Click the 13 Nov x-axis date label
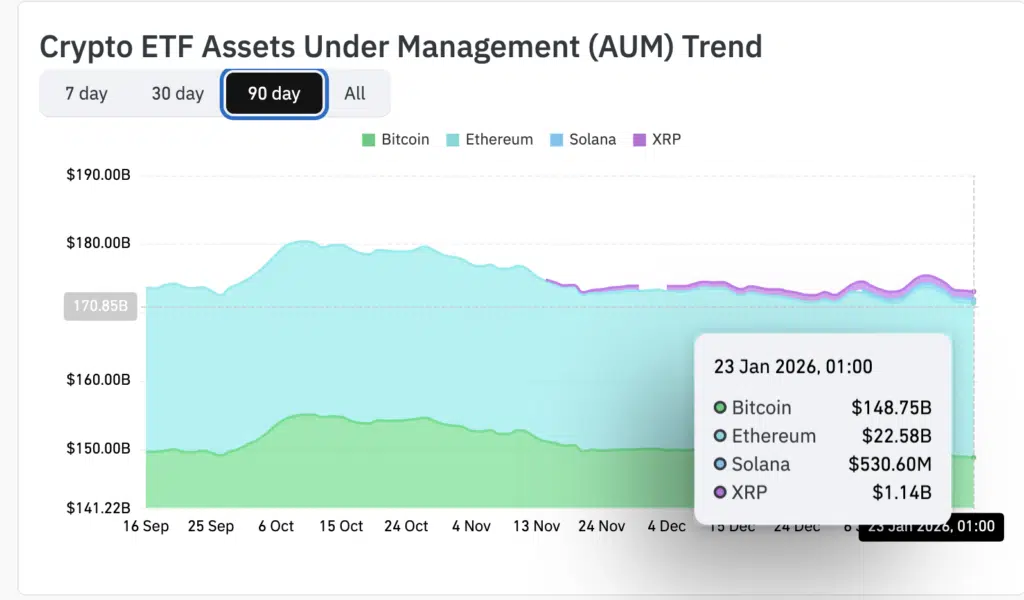Screen dimensions: 1024x600 [x=537, y=526]
